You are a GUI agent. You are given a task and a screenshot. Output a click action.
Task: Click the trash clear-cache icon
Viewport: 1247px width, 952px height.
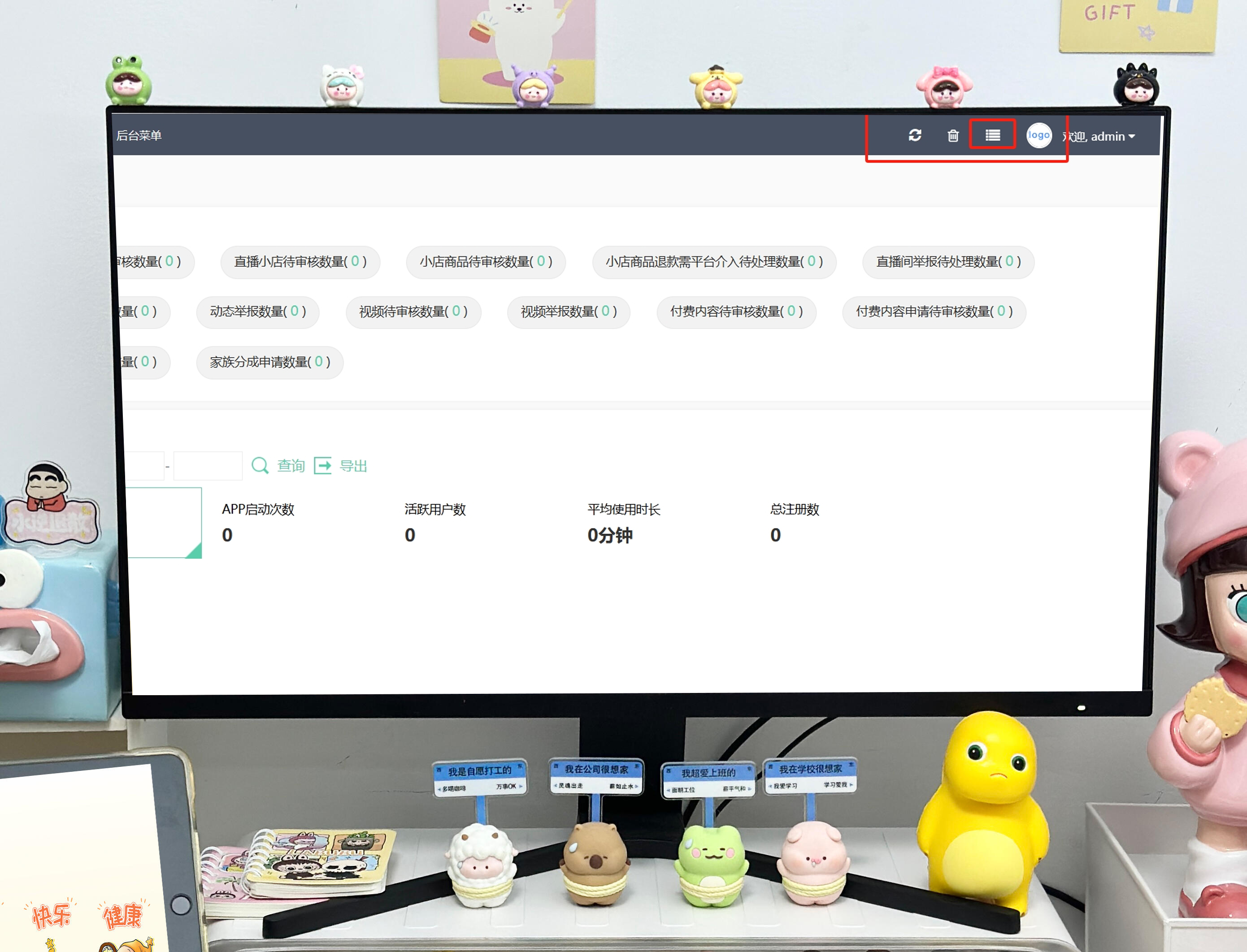[x=953, y=135]
